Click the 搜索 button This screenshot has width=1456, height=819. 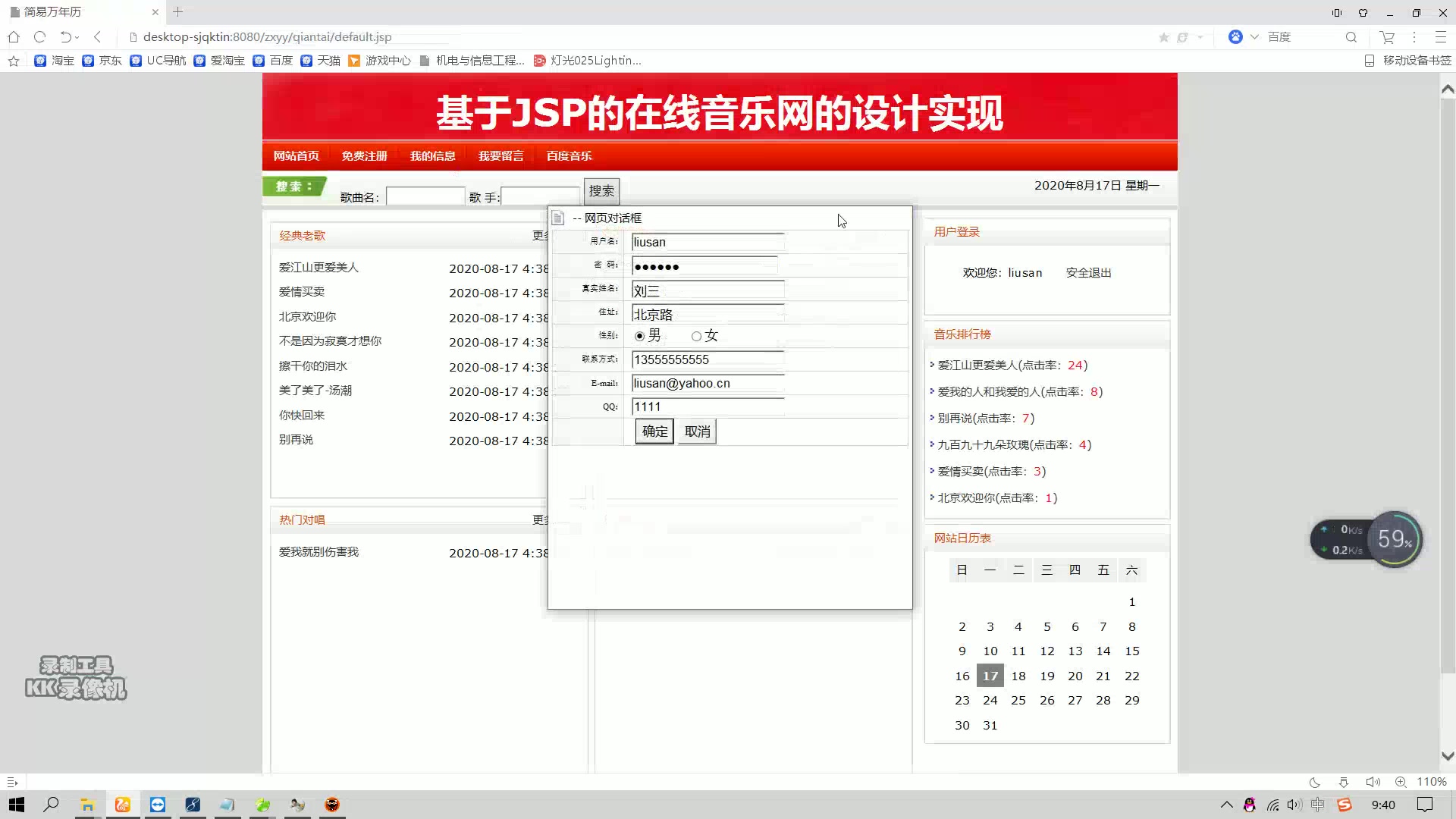click(601, 191)
